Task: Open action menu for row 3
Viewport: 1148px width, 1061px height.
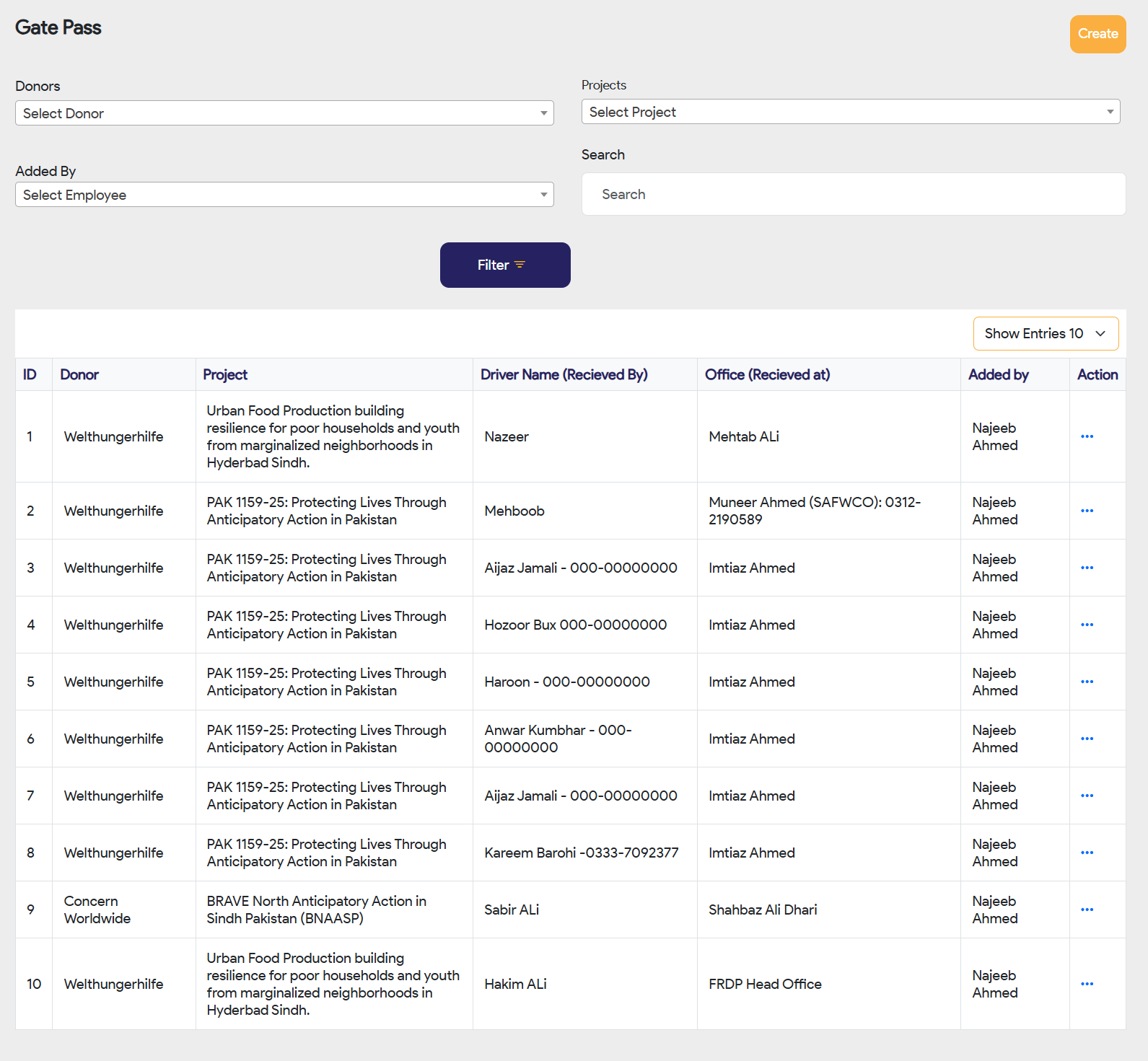Action: pos(1087,568)
